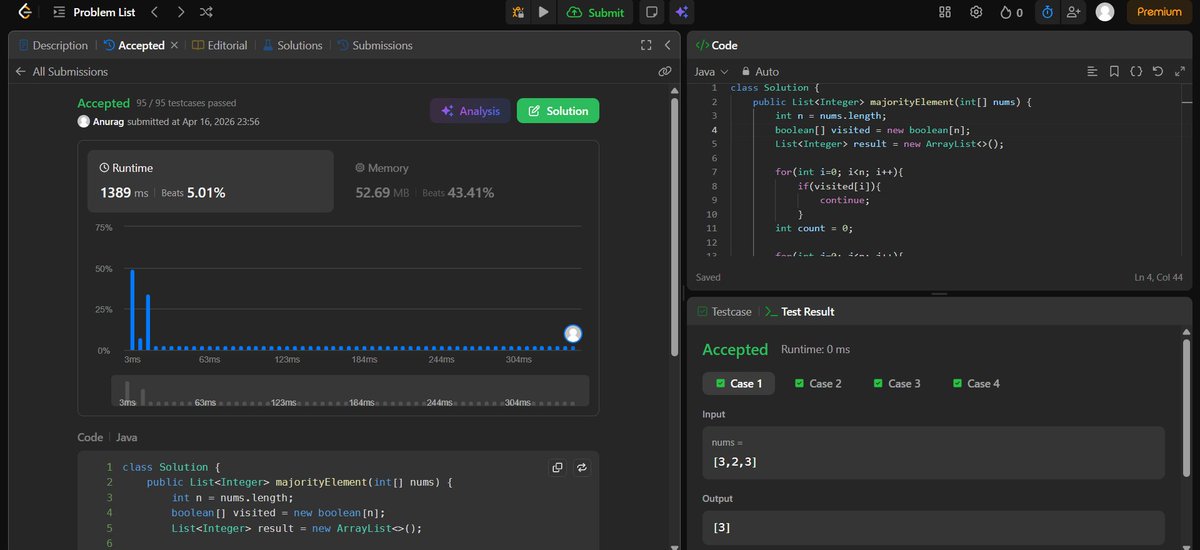Go to next problem chevron
Viewport: 1200px width, 550px height.
pos(180,12)
